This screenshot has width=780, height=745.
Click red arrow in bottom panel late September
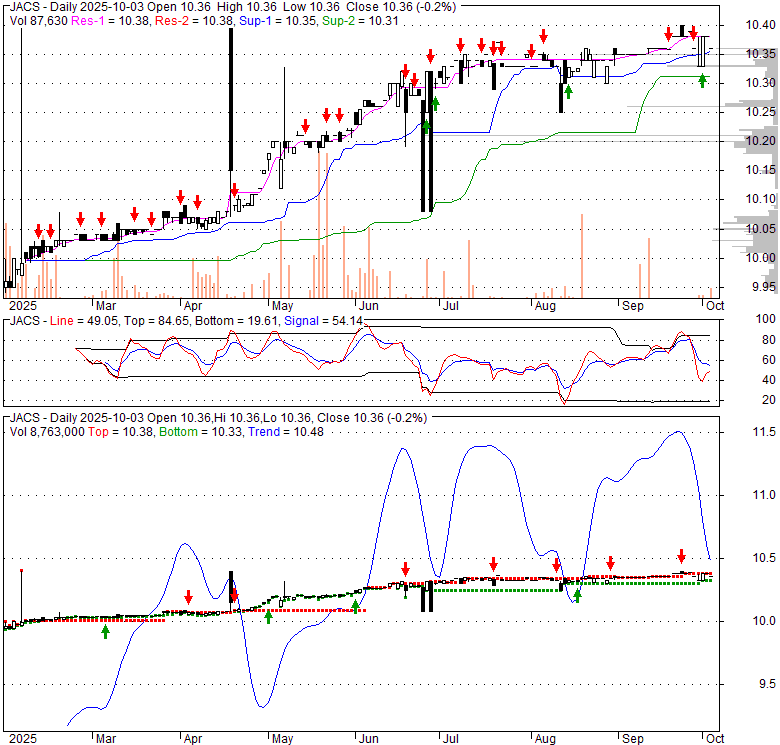click(681, 556)
